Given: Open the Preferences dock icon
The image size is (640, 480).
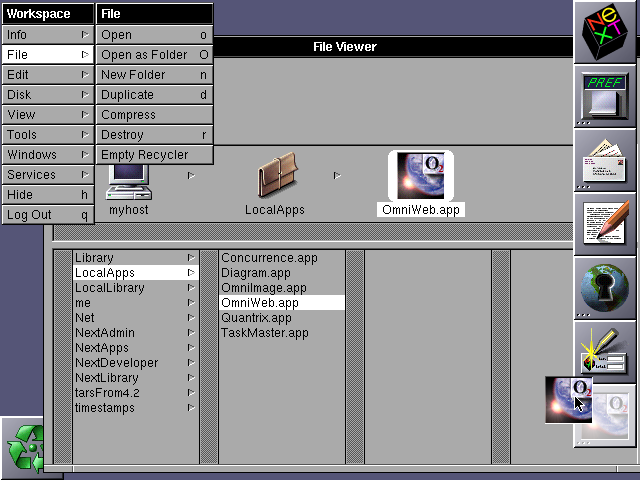Looking at the screenshot, I should point(604,96).
